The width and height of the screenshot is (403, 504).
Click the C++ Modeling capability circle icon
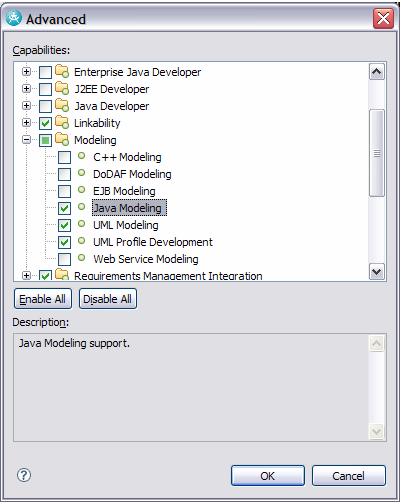(x=81, y=156)
